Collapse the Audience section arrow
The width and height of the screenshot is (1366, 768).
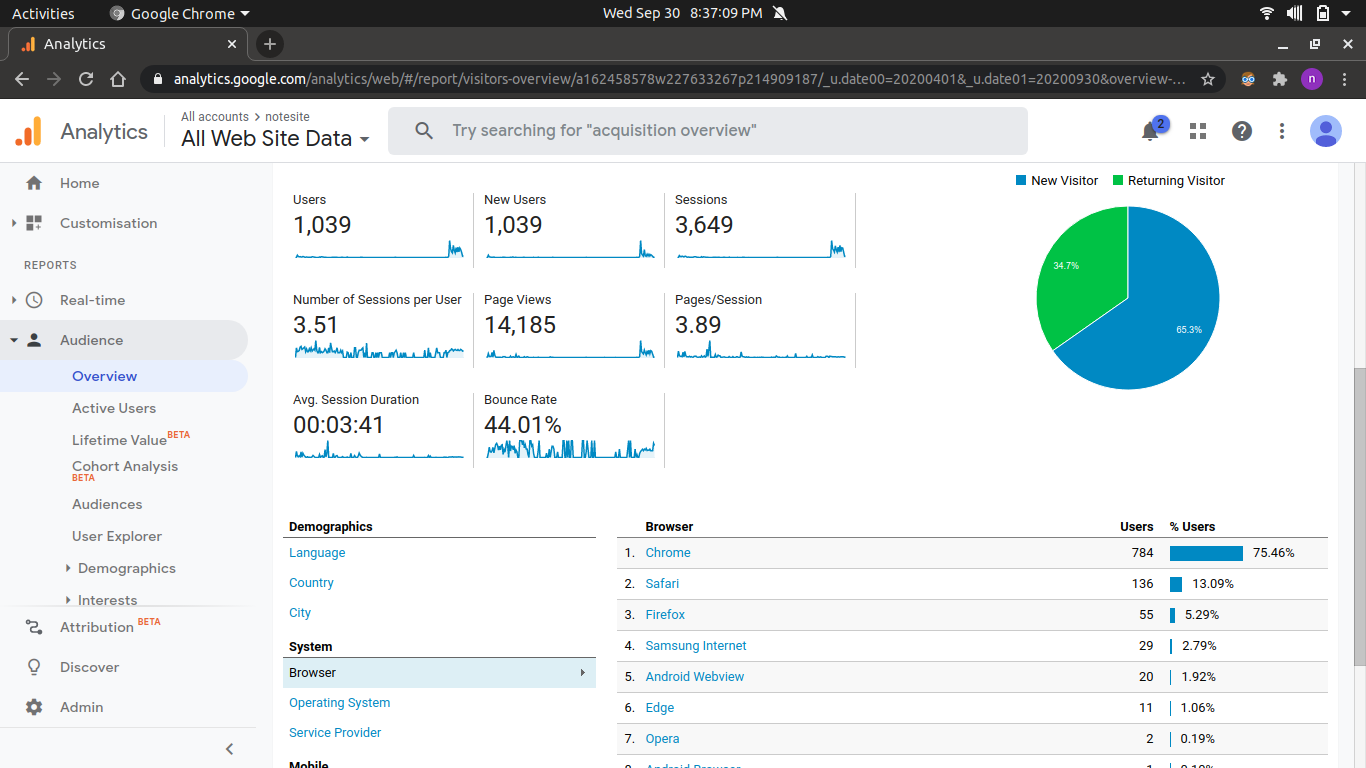(x=14, y=340)
